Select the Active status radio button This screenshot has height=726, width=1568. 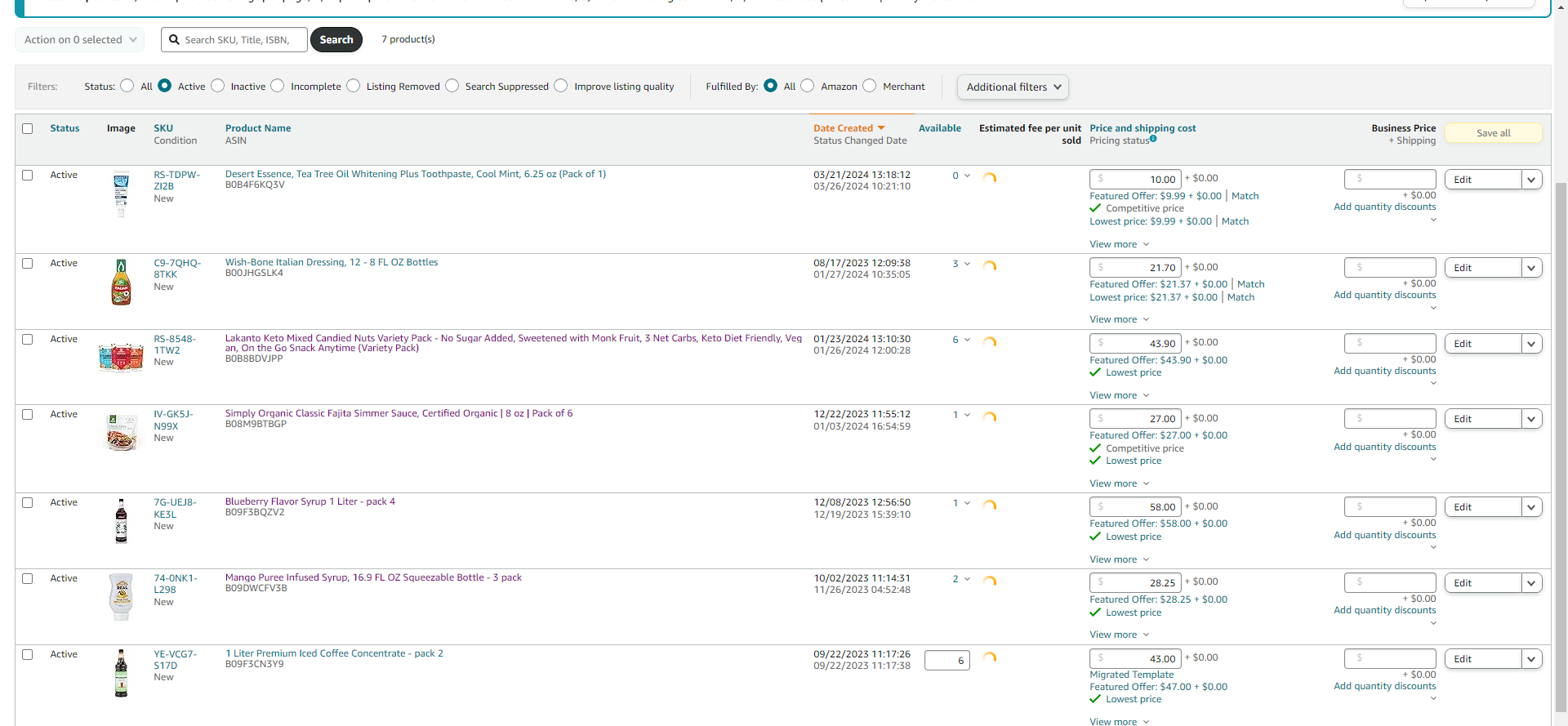coord(165,86)
